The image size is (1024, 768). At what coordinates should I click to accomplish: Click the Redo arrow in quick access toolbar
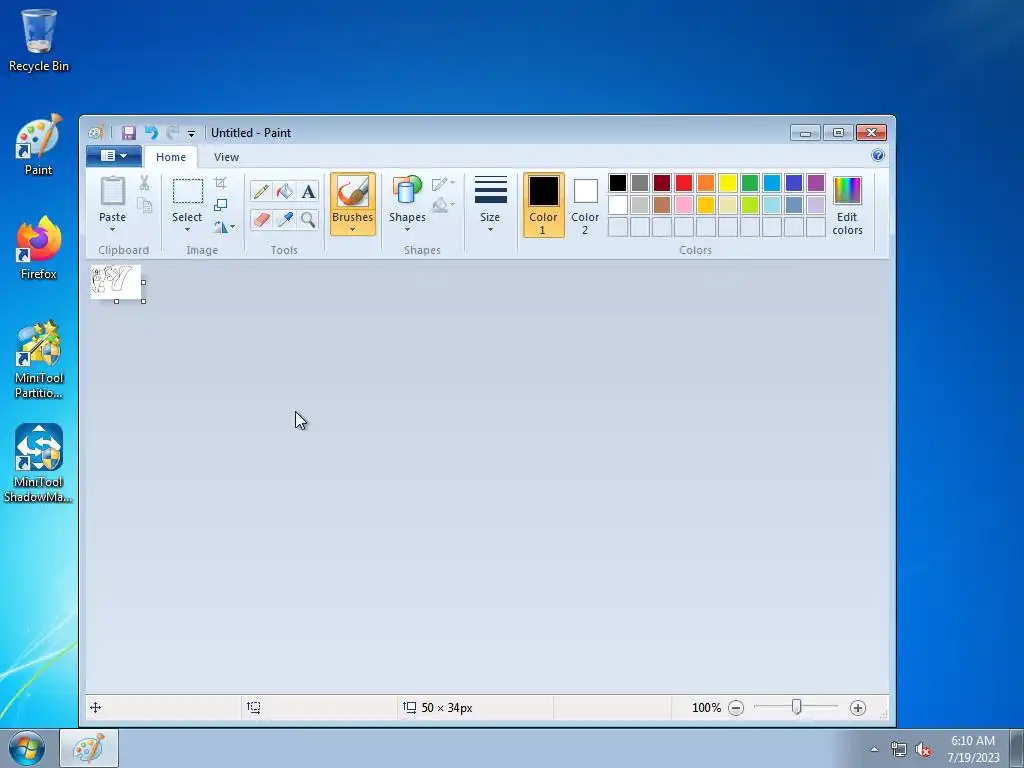(x=172, y=133)
